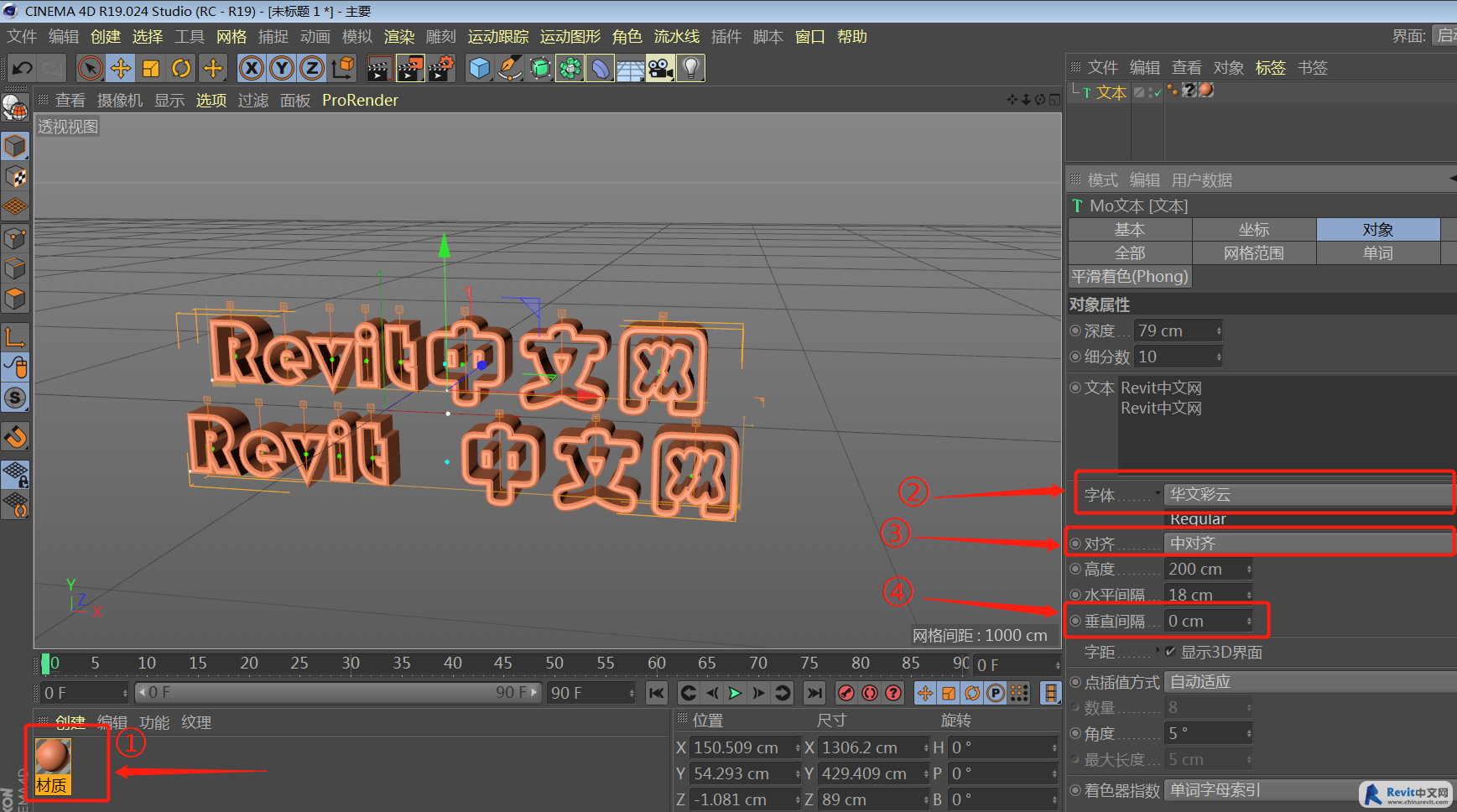1457x812 pixels.
Task: Click frame 30 on the timeline ruler
Action: coord(351,663)
